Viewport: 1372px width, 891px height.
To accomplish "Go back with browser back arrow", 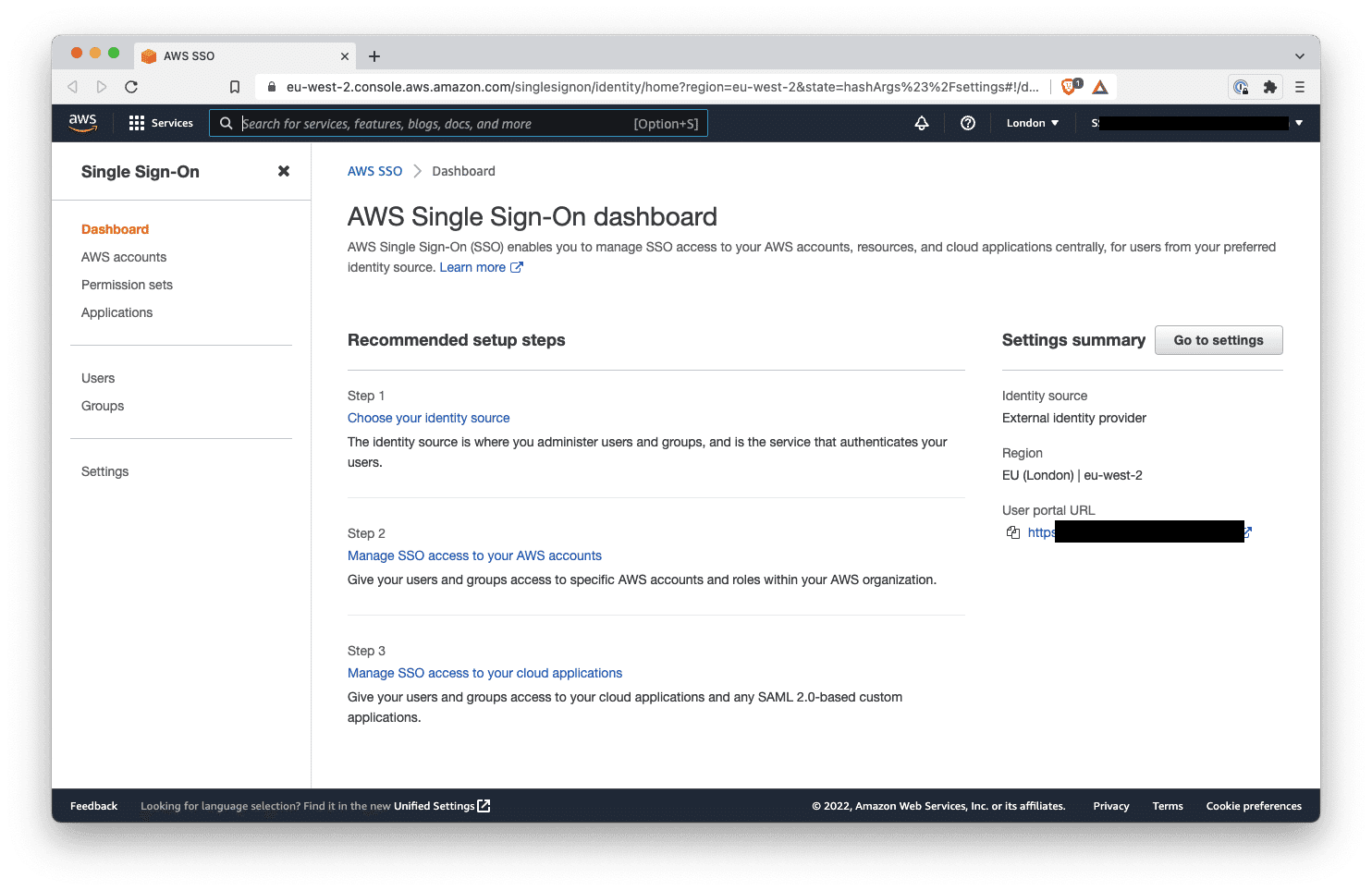I will [72, 87].
